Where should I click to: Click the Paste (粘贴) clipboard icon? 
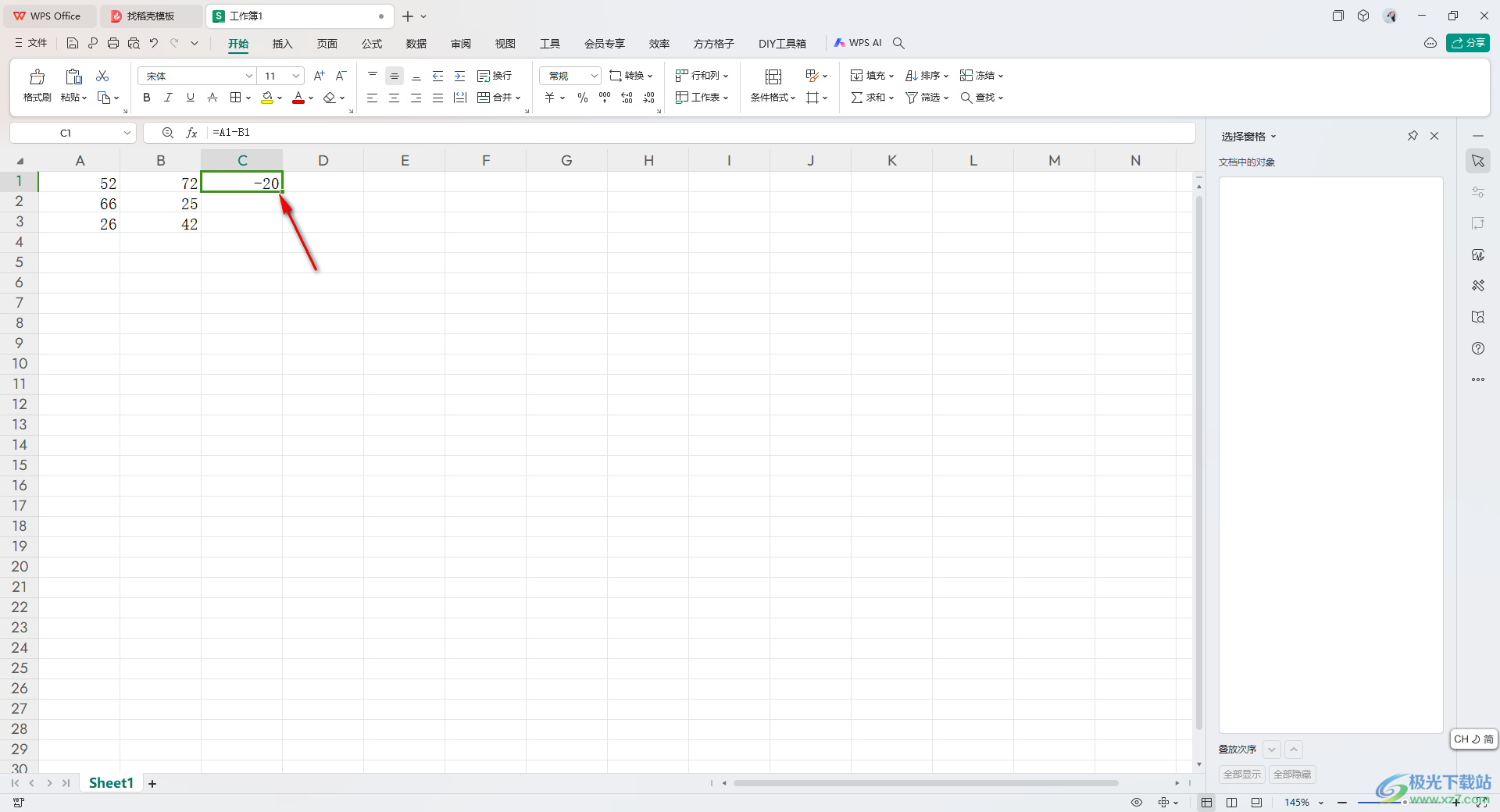(x=73, y=77)
